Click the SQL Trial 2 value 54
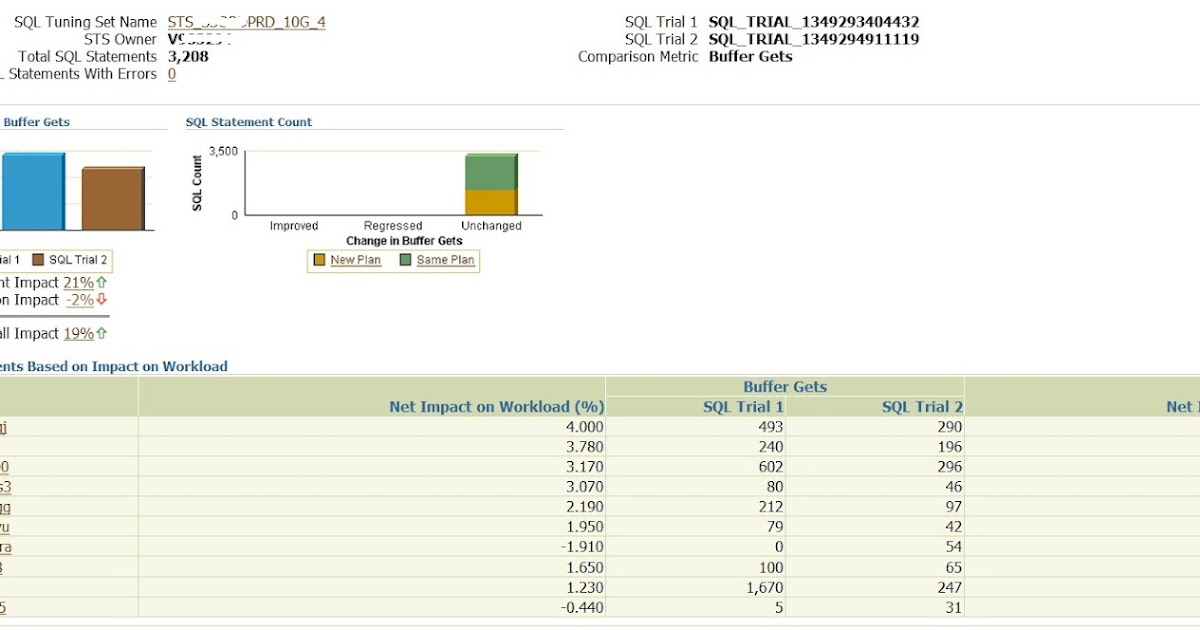The width and height of the screenshot is (1200, 630). [x=954, y=547]
